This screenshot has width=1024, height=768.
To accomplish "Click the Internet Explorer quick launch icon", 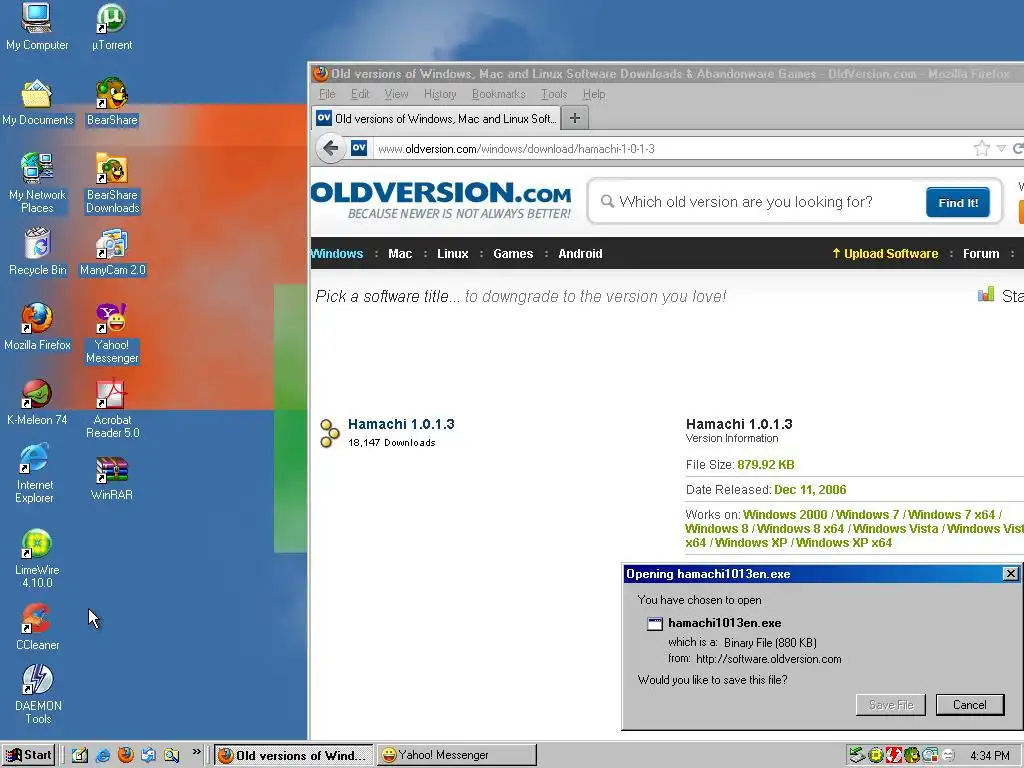I will pos(103,756).
